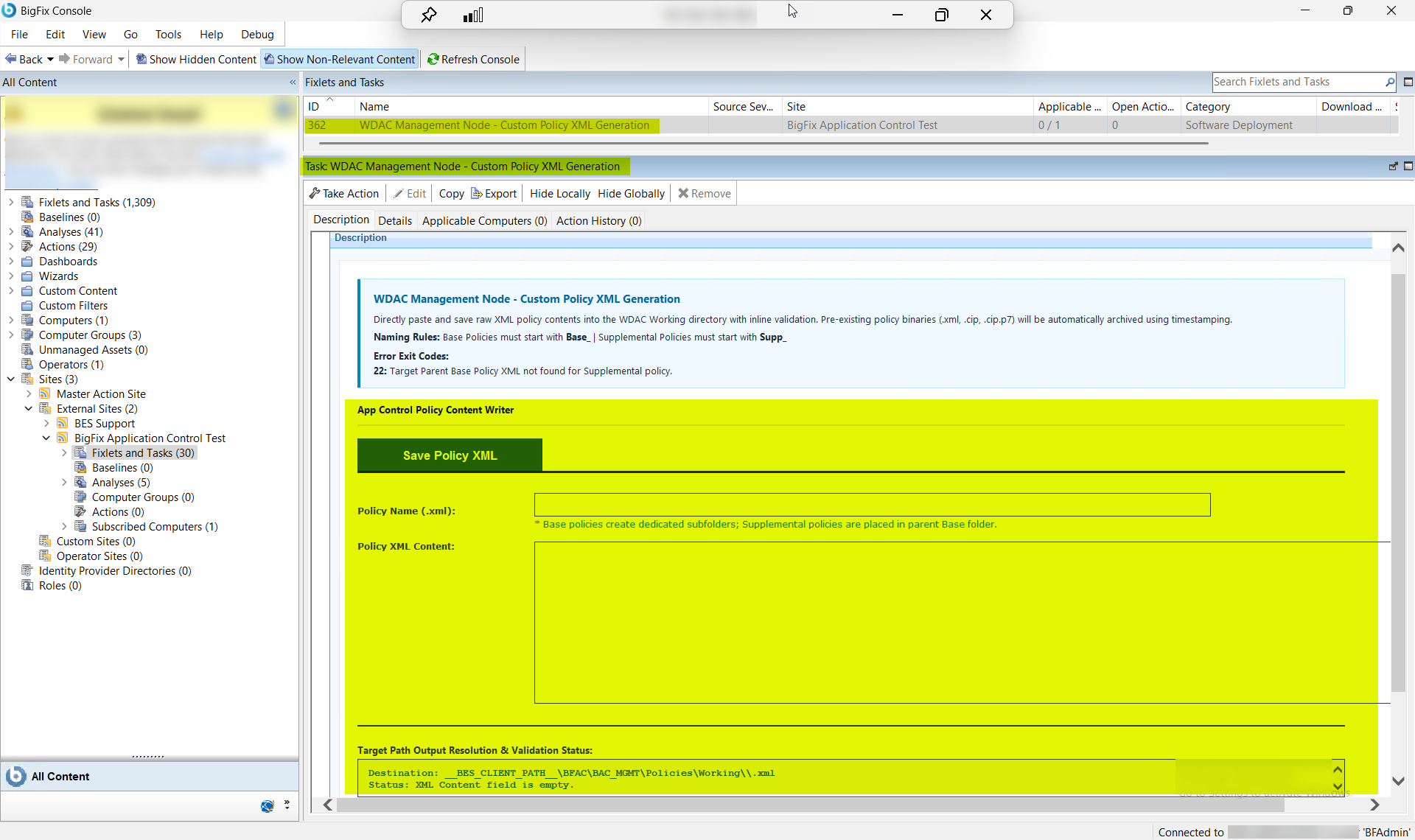Select the WDAC Management Node fixlet row
Screen dimensions: 1415x840
tap(851, 125)
